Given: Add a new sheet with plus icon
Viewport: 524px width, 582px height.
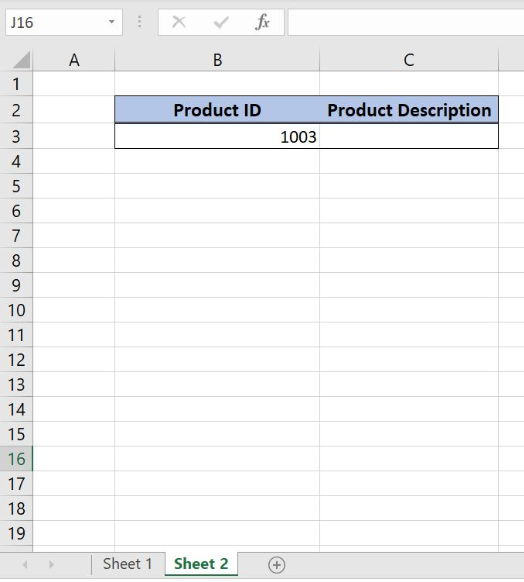Looking at the screenshot, I should (x=276, y=565).
